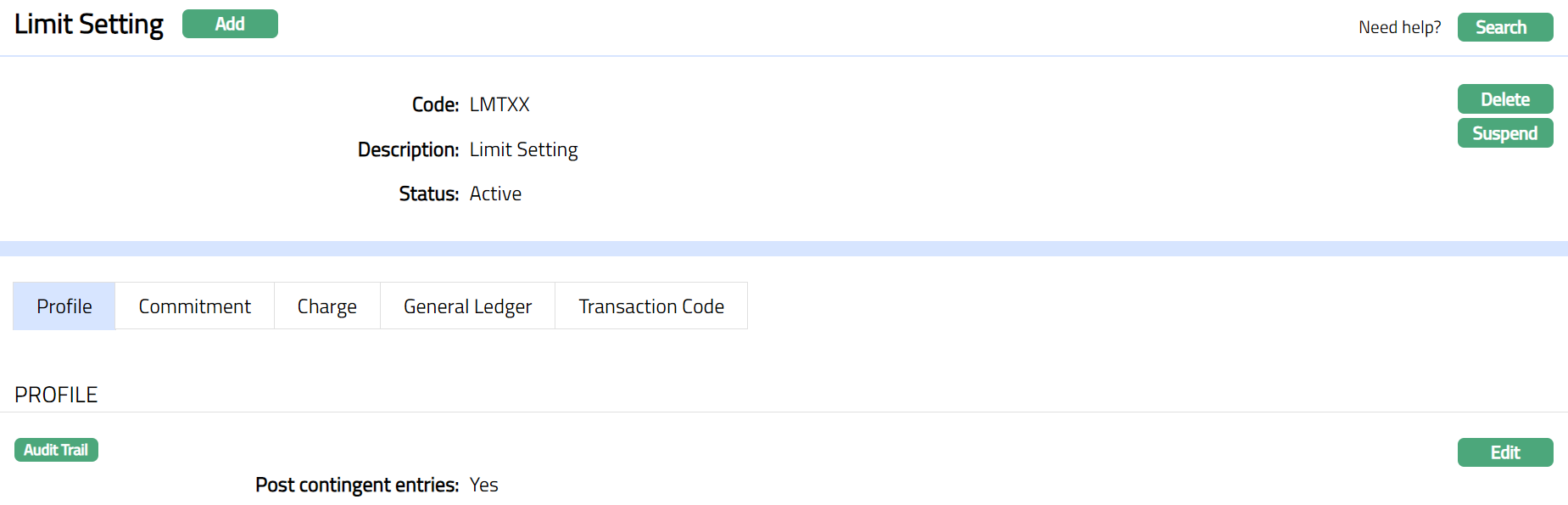Click the PROFILE section heading
The height and width of the screenshot is (505, 1568).
pyautogui.click(x=56, y=395)
